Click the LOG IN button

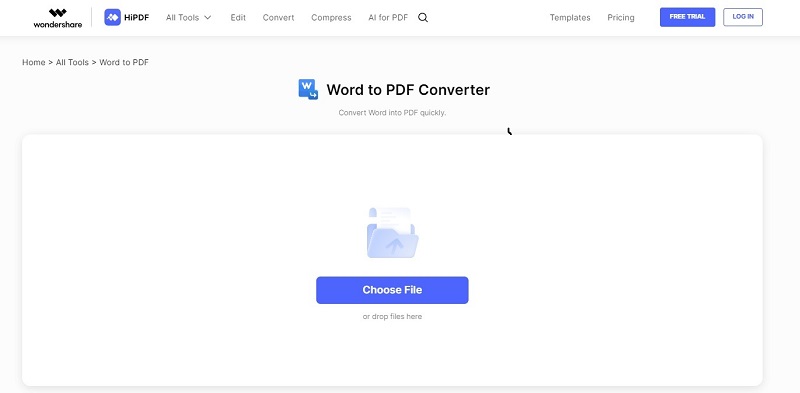coord(743,17)
